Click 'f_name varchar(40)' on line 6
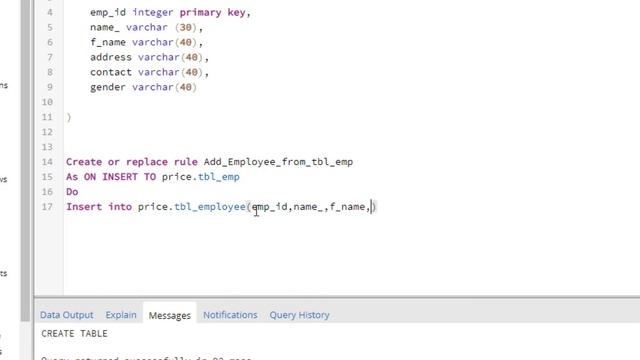The image size is (640, 360). coord(147,42)
